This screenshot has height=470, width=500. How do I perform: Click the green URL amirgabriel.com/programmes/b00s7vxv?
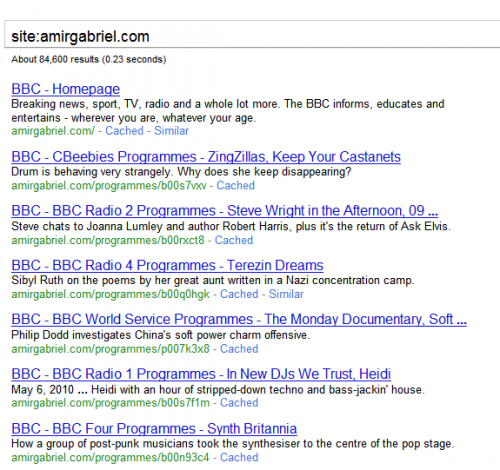click(x=109, y=186)
